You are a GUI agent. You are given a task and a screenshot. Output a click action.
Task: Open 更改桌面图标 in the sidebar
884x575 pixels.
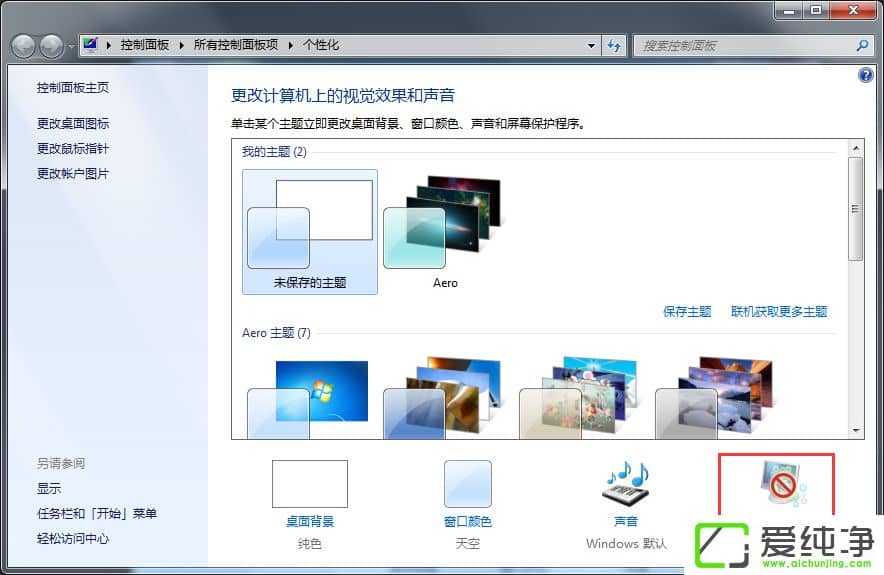pos(73,123)
